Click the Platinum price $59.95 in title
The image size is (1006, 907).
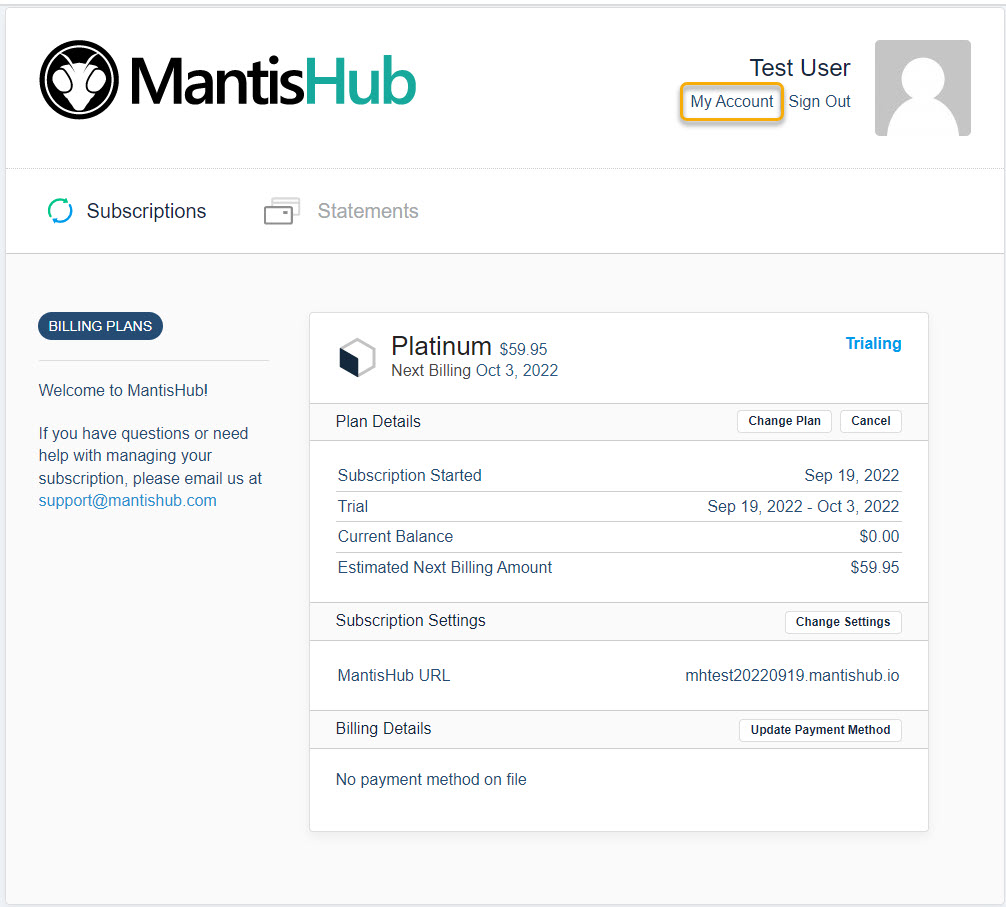(x=524, y=349)
